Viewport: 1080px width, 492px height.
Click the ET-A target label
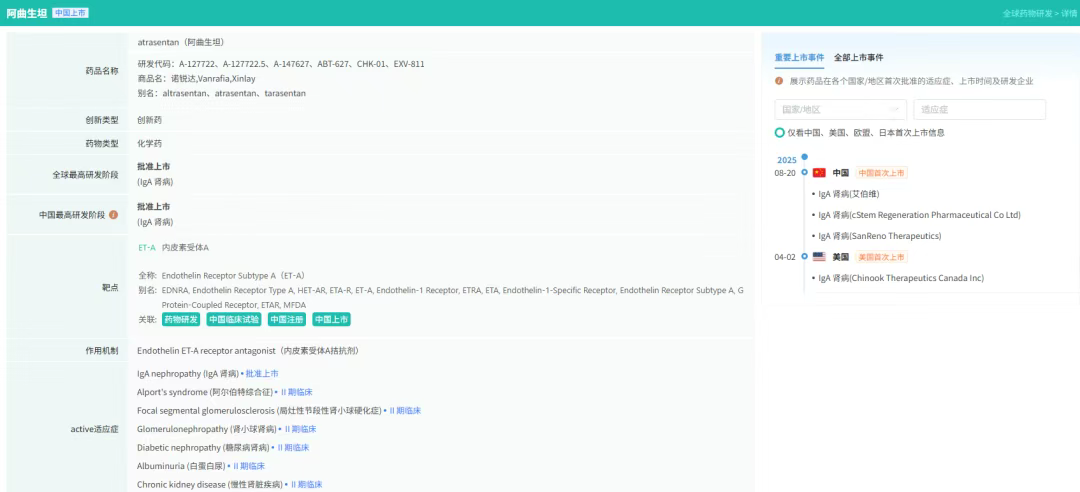click(x=147, y=247)
